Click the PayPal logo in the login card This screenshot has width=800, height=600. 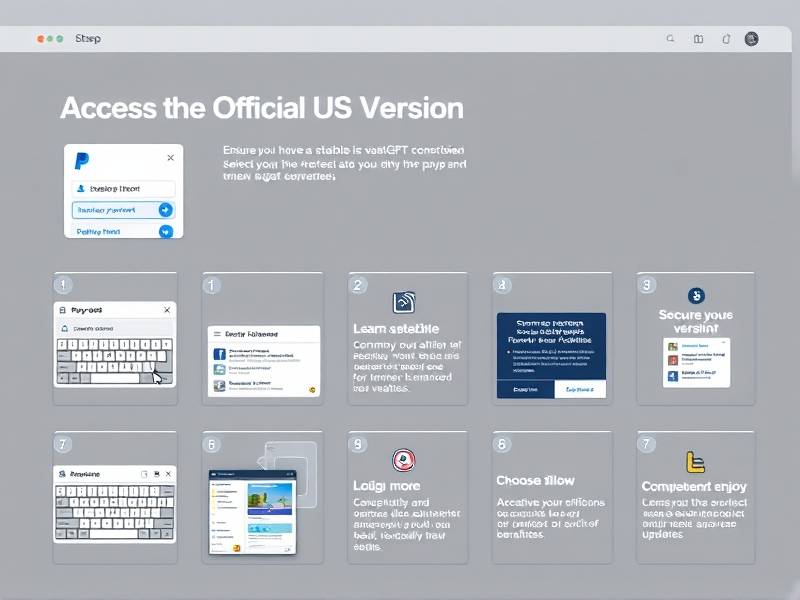pos(82,158)
